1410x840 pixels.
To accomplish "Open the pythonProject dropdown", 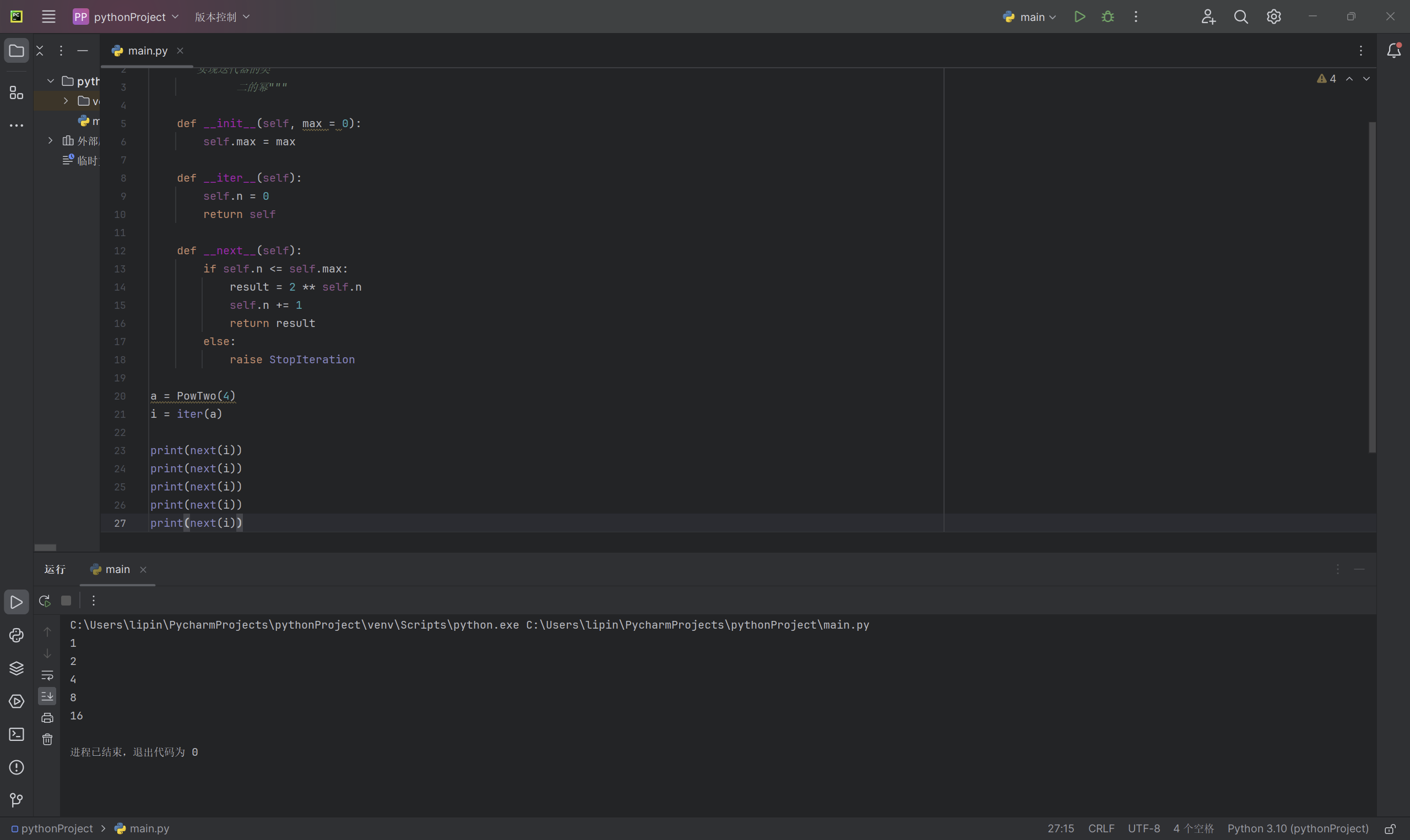I will click(126, 17).
